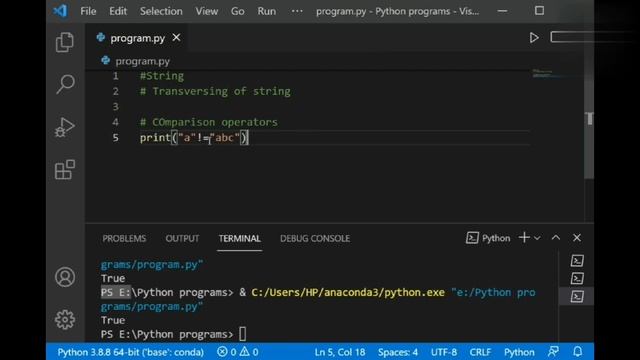Open the Edit menu
Image resolution: width=640 pixels, height=360 pixels.
click(x=118, y=11)
